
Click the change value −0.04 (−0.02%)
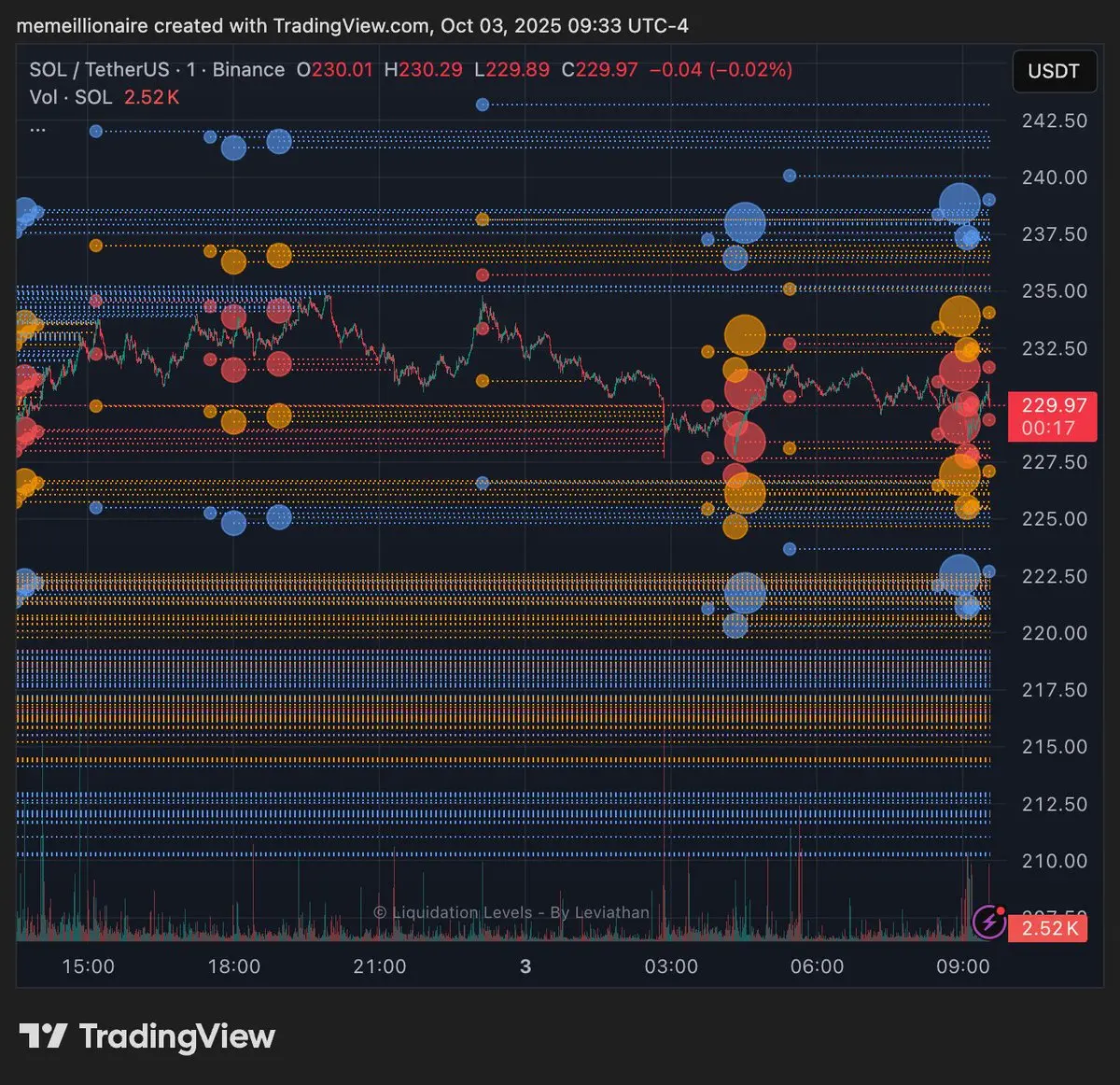tap(721, 70)
